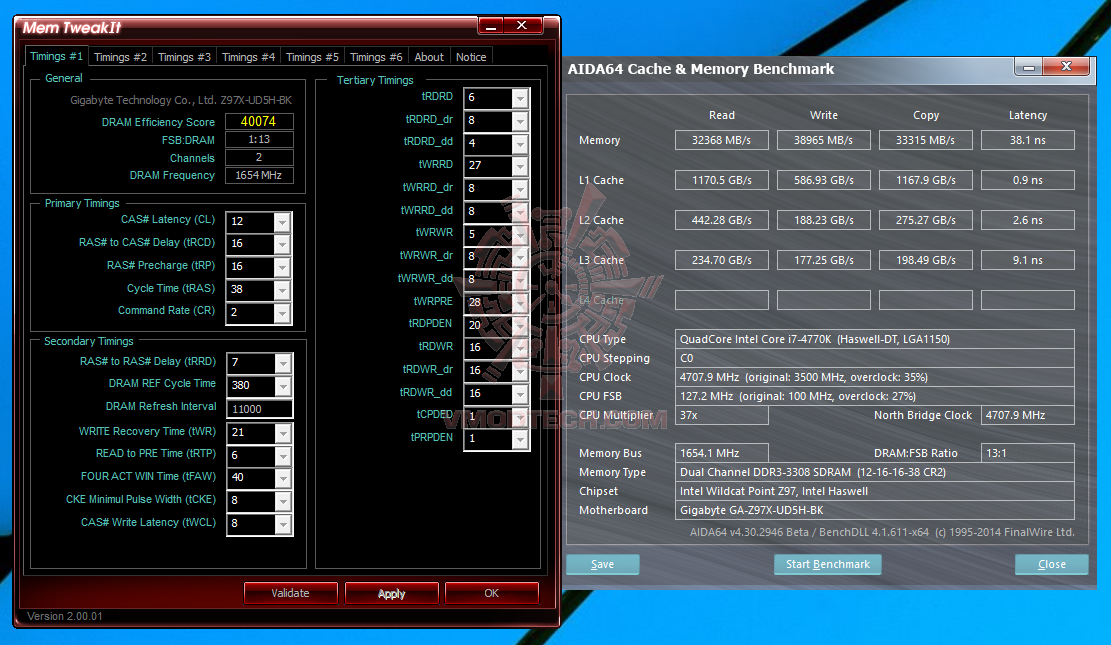Switch to the Notice tab

click(x=471, y=57)
